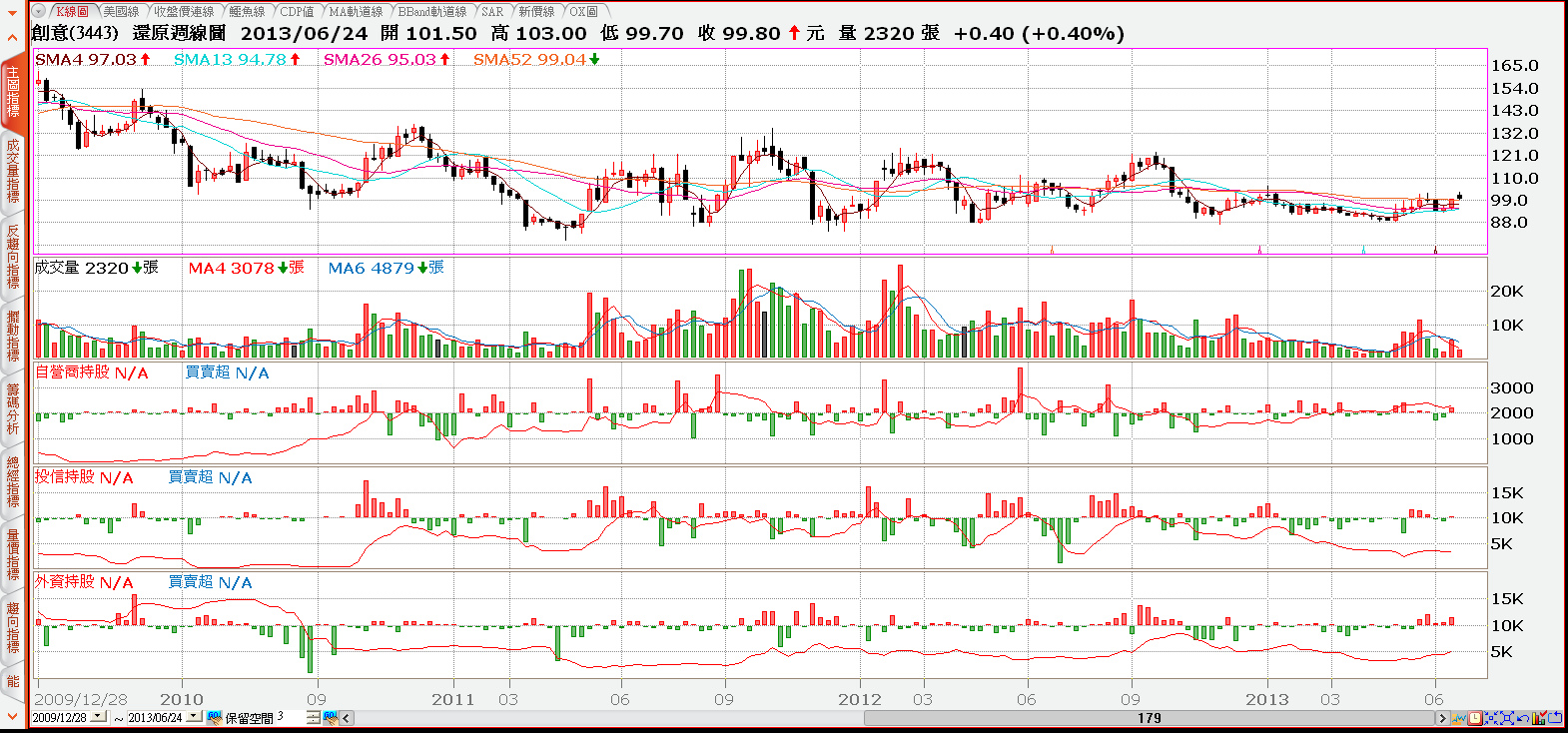Click the 自營商持股 N/A label

pos(91,372)
